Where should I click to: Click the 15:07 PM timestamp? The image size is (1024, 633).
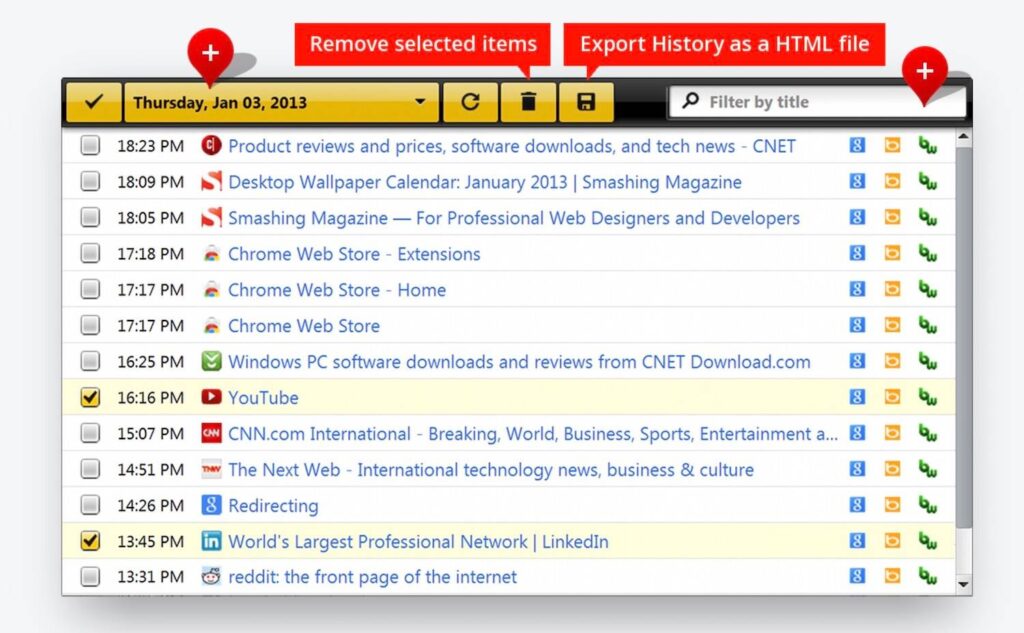point(150,434)
